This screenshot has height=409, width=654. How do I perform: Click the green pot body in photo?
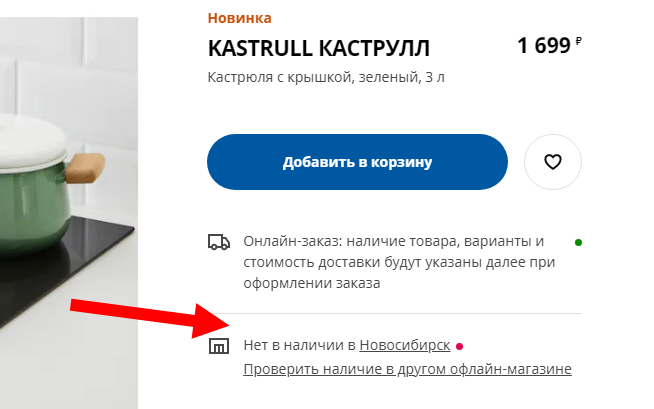33,206
